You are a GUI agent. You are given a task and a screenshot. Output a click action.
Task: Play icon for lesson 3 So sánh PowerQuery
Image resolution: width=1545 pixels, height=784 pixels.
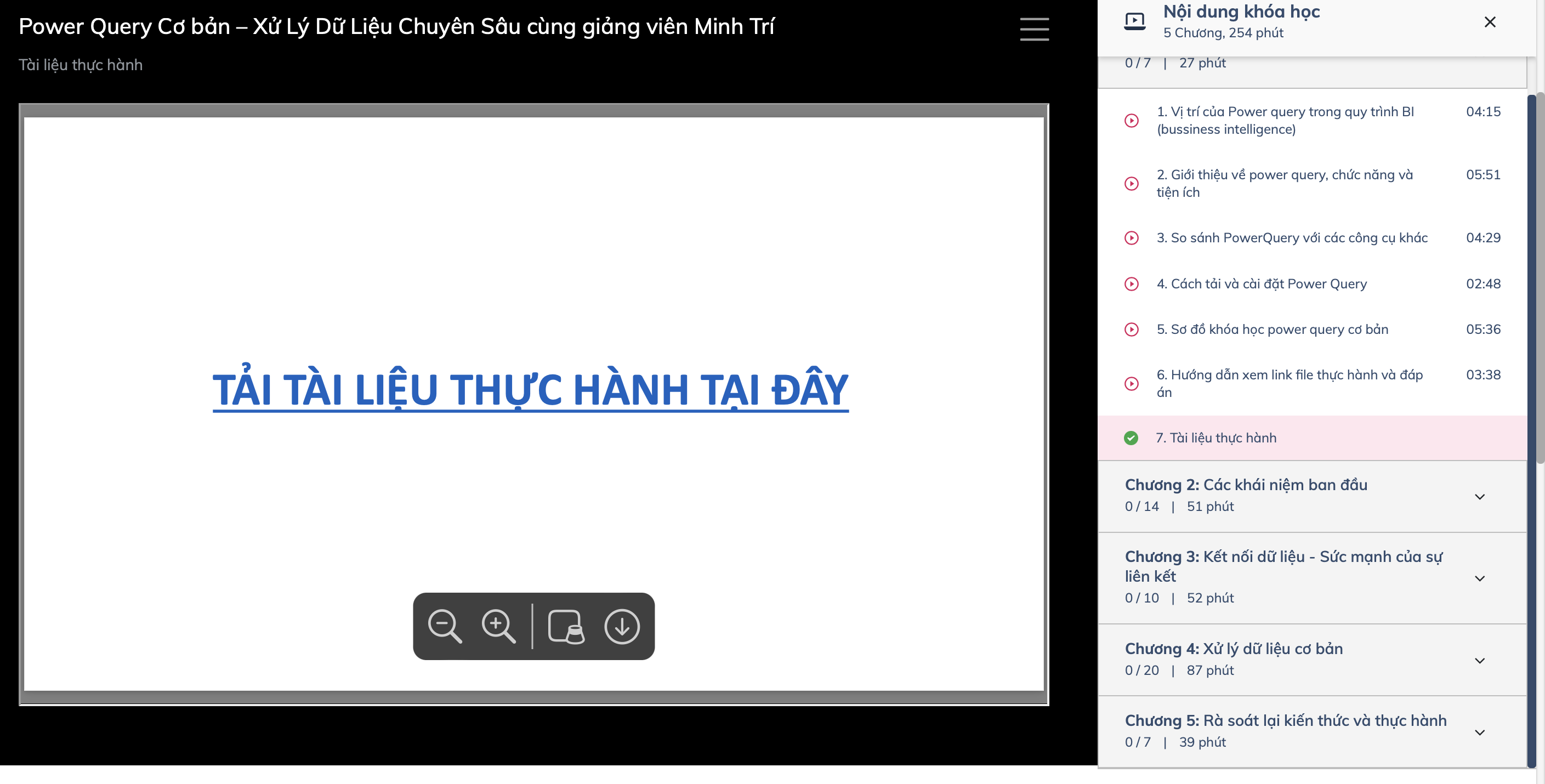(1131, 238)
